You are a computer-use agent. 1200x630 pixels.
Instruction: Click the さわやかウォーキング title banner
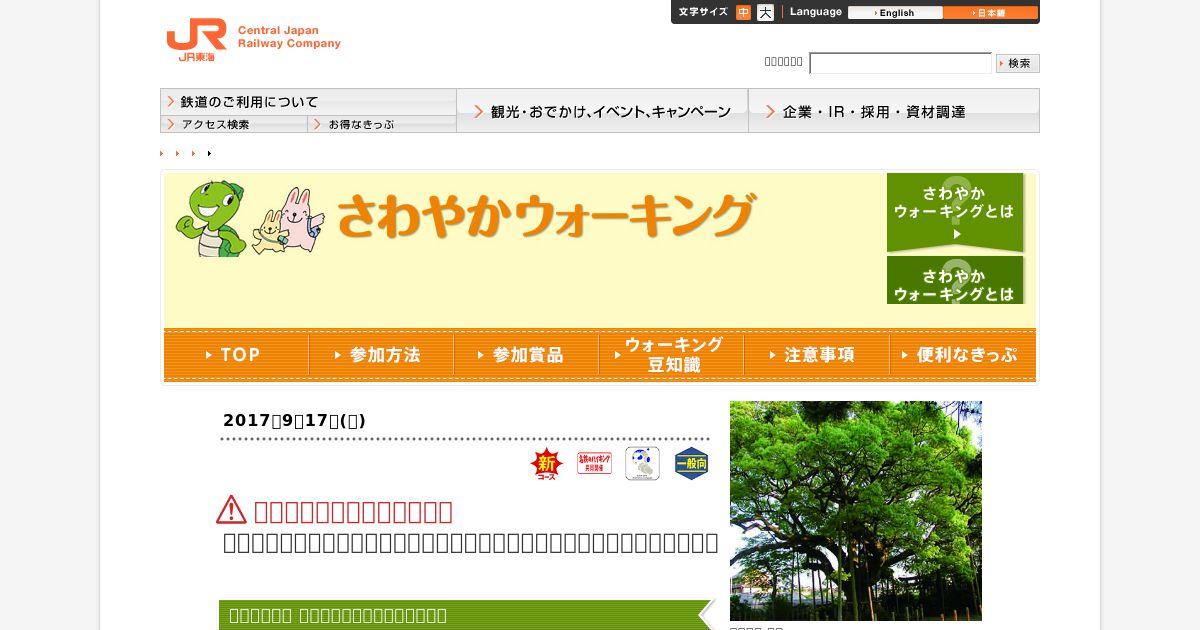(x=546, y=216)
